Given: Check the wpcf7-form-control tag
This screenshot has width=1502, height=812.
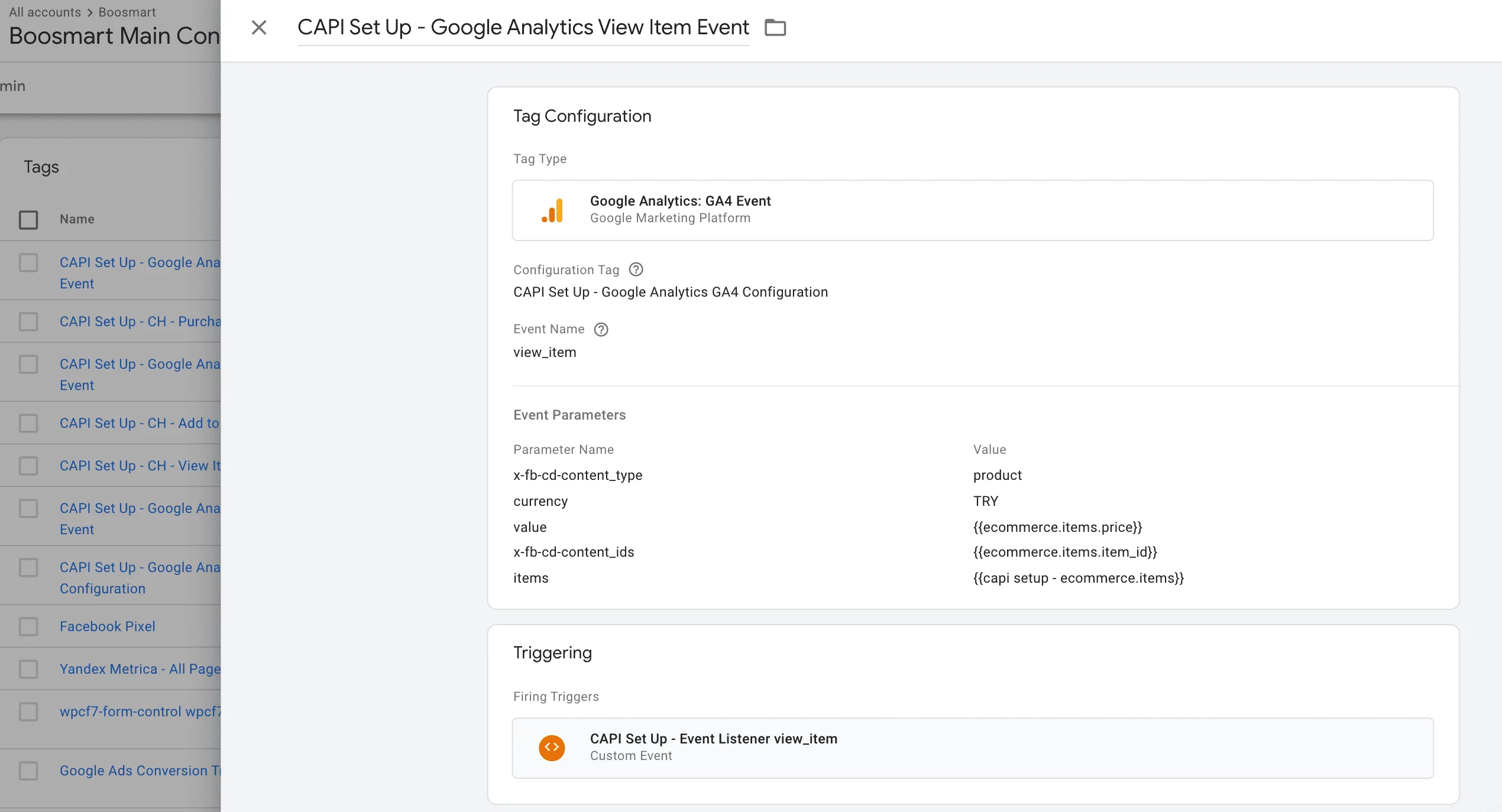Looking at the screenshot, I should [x=28, y=712].
